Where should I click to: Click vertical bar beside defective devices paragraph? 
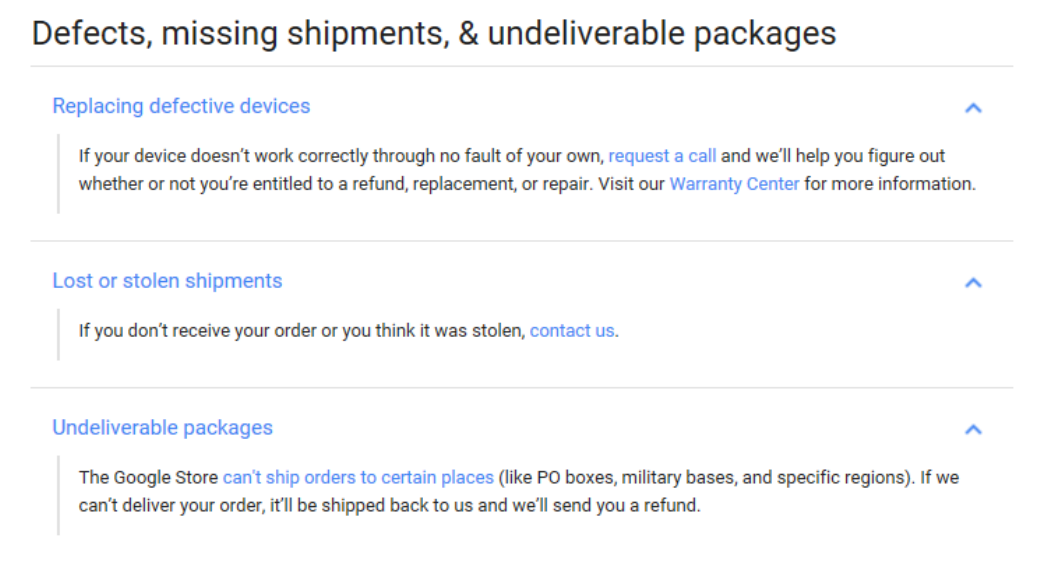click(59, 174)
